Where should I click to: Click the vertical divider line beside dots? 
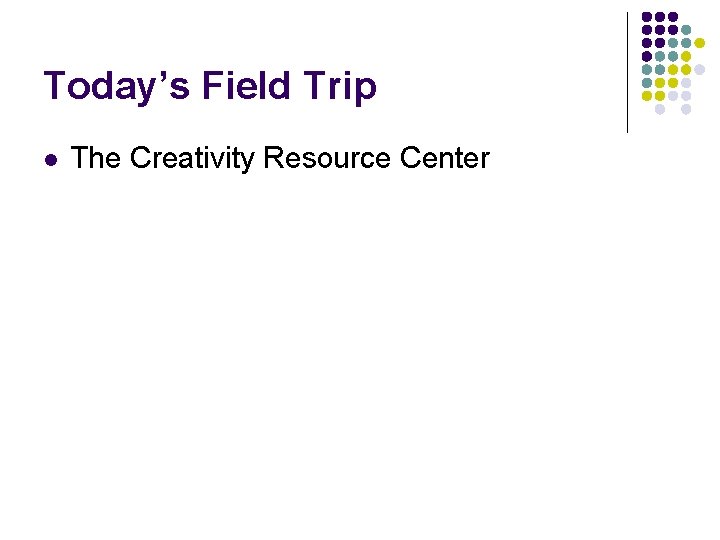tap(627, 73)
